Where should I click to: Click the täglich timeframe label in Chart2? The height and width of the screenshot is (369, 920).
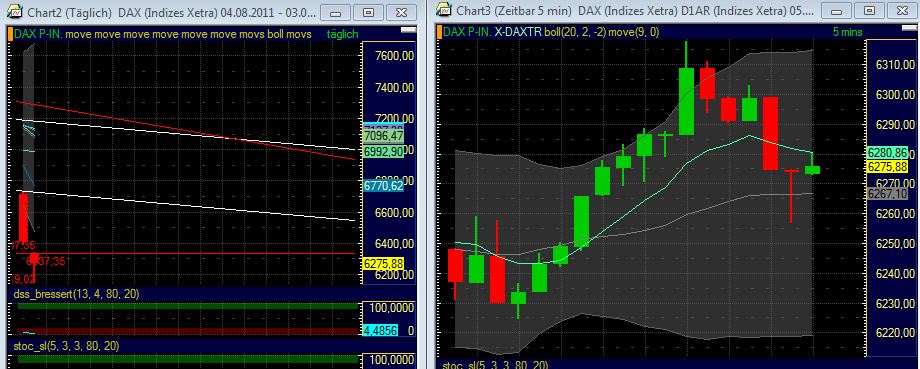[342, 35]
